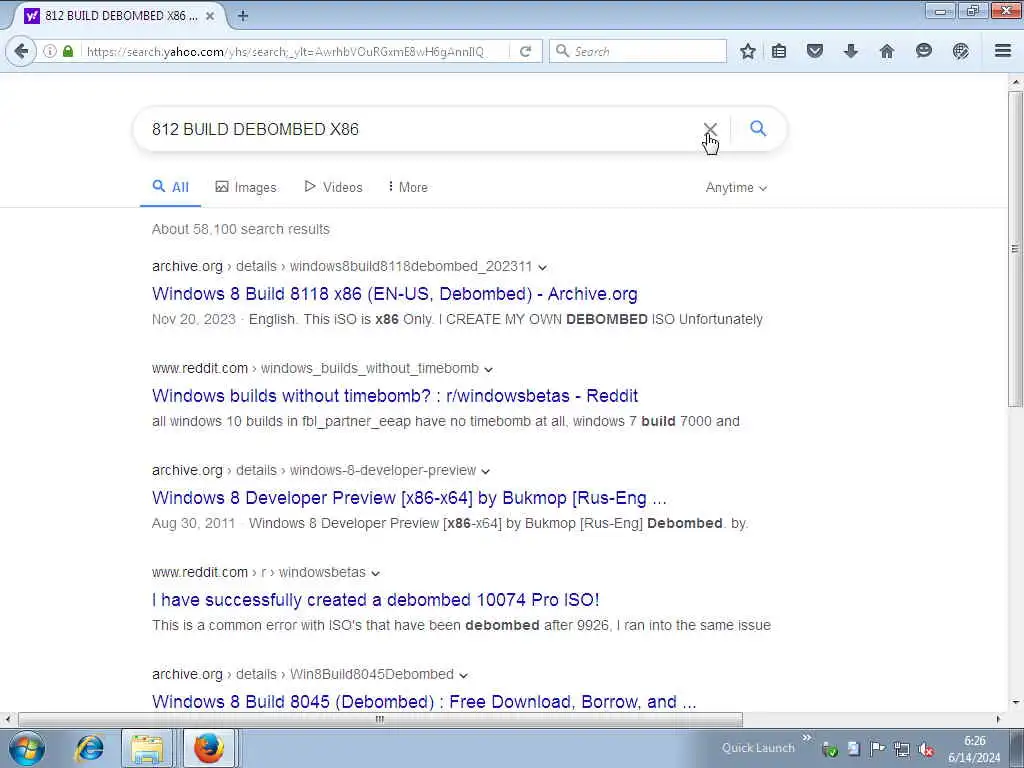1024x768 pixels.
Task: Open the Anytime time filter dropdown
Action: 736,187
